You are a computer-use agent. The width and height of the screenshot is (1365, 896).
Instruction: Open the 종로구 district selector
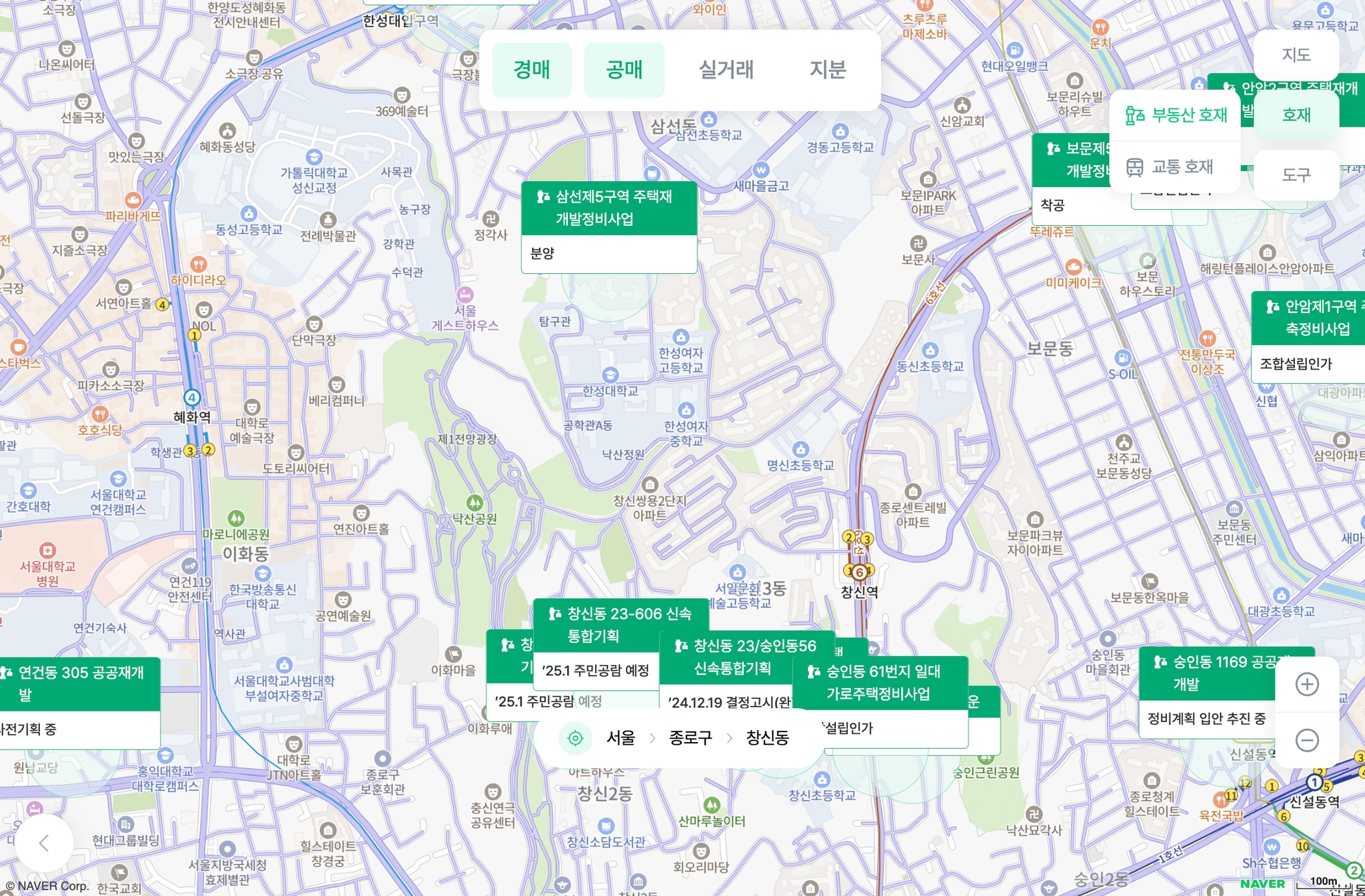(x=690, y=738)
